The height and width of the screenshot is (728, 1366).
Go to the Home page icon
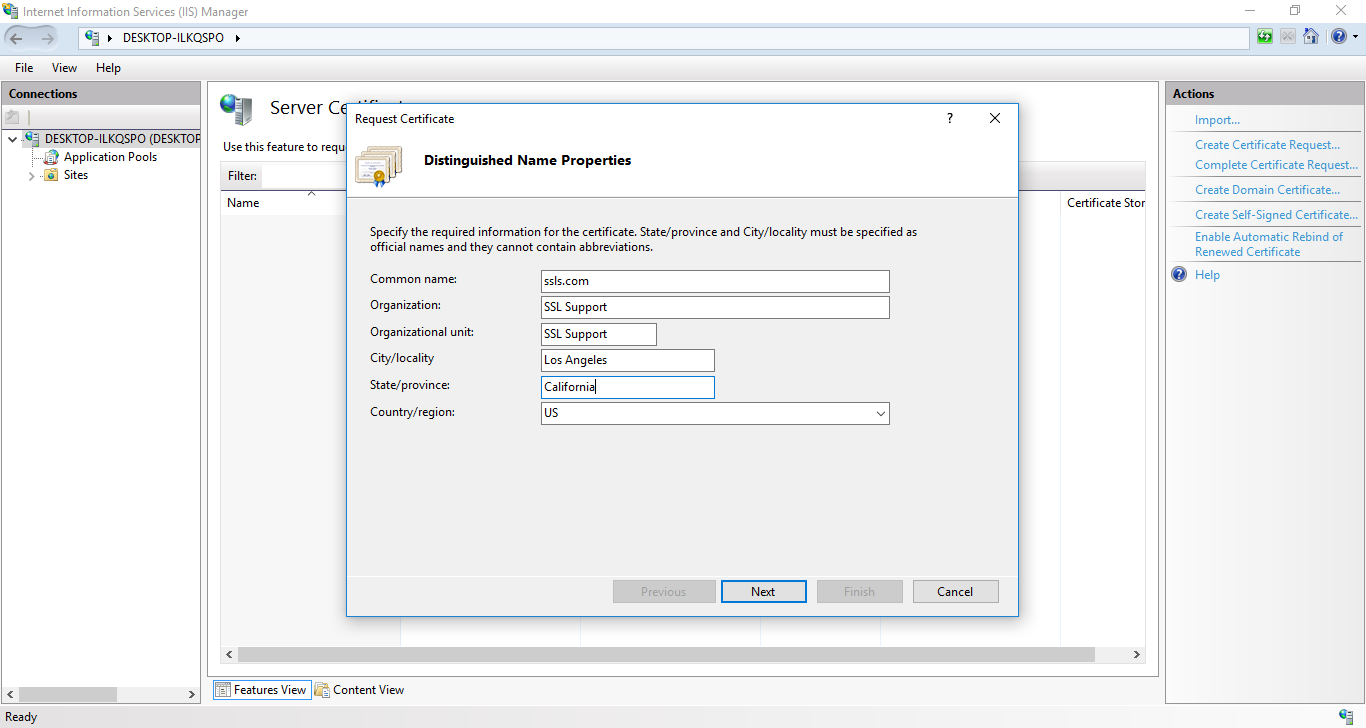click(x=1311, y=37)
